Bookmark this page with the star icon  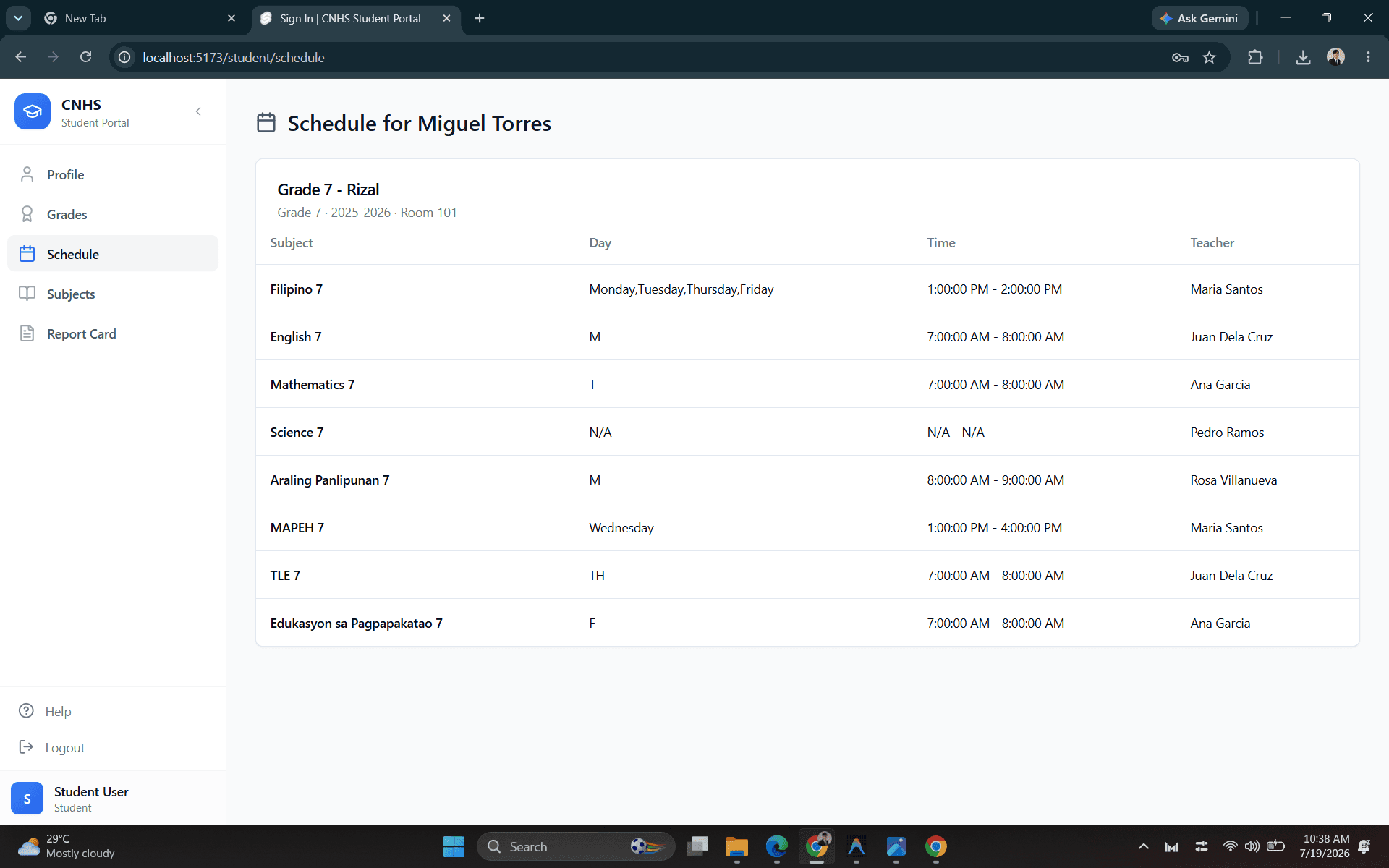coord(1209,57)
